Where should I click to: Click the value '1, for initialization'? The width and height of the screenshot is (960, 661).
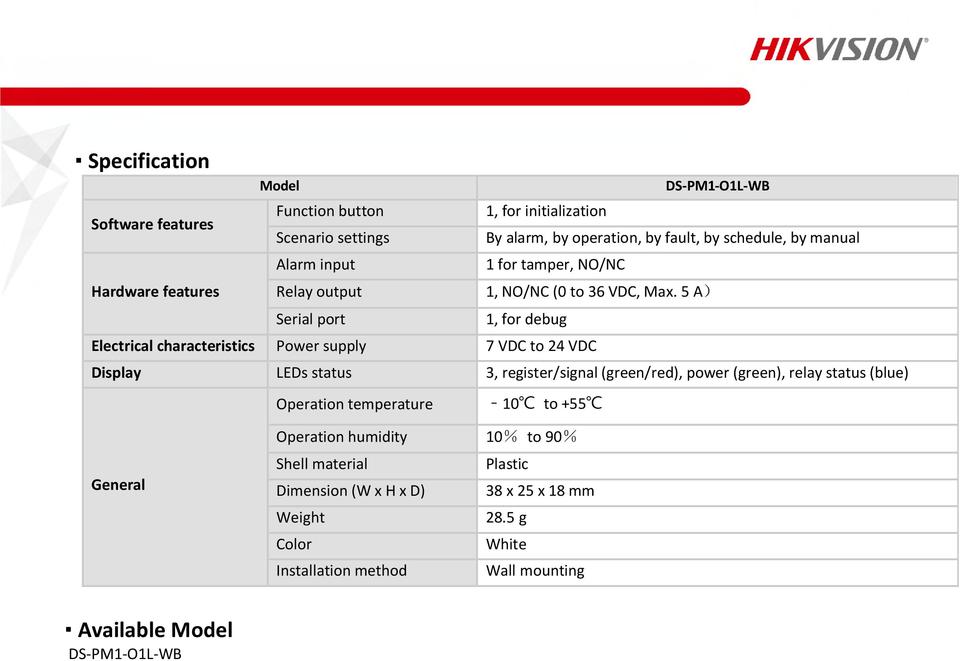[546, 211]
